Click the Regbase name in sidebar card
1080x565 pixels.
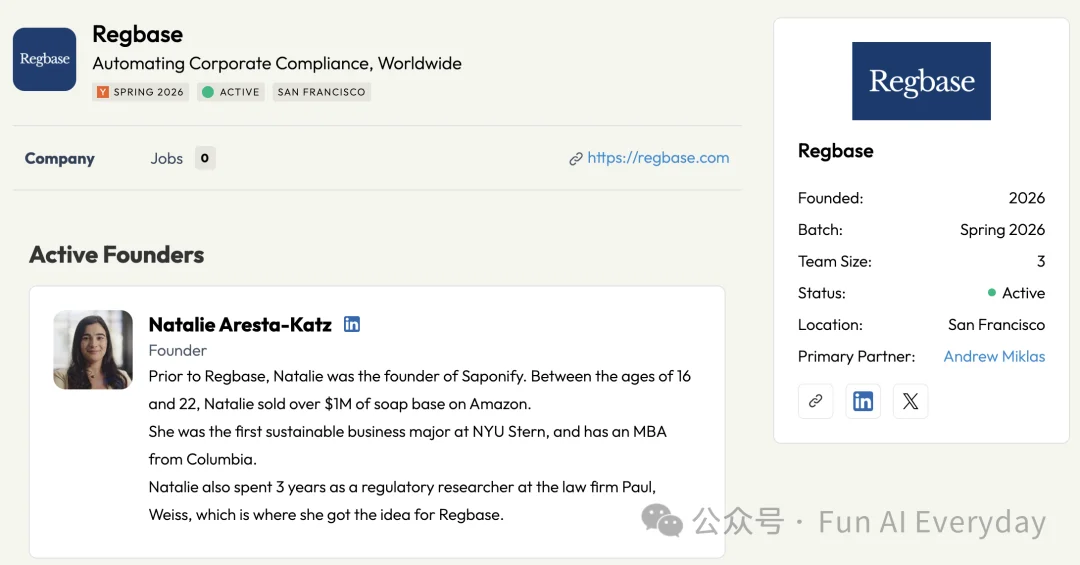click(x=835, y=151)
